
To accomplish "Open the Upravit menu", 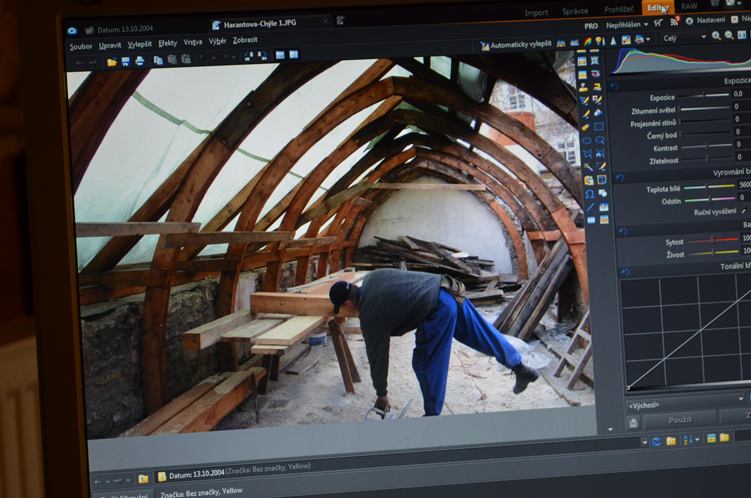I will coord(110,45).
